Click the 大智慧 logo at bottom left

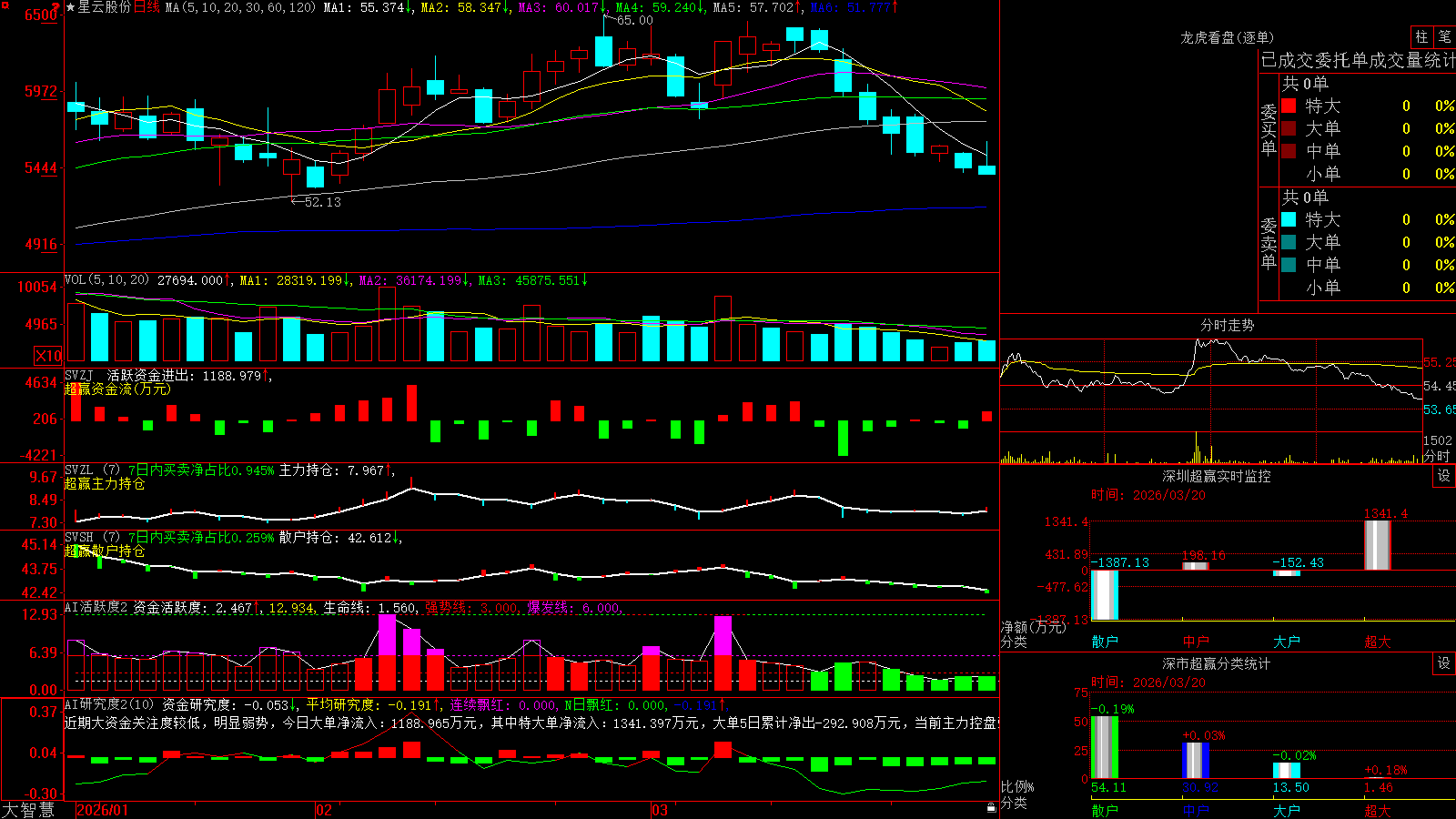click(x=28, y=810)
